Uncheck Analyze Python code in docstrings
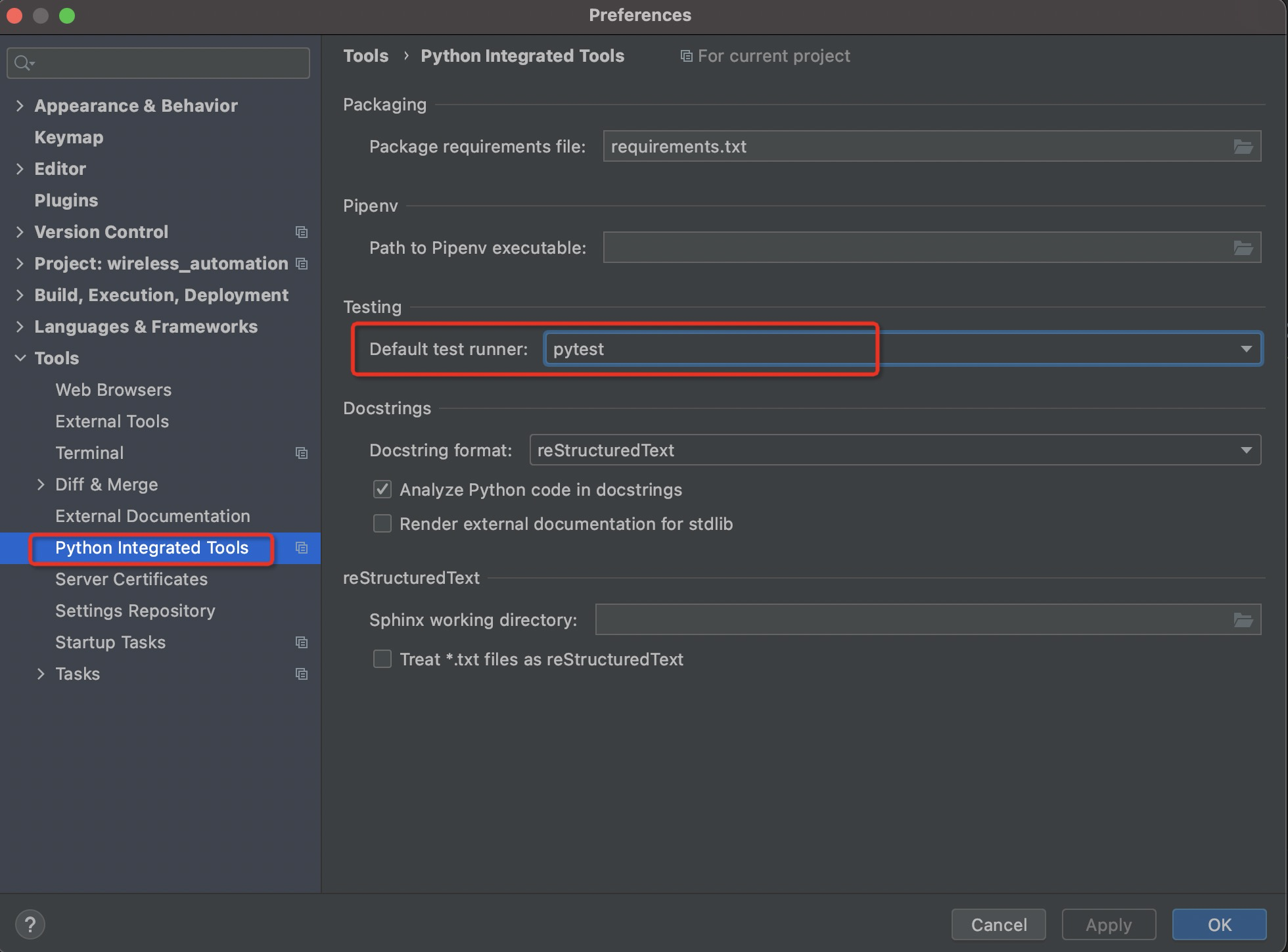This screenshot has width=1288, height=952. click(382, 490)
